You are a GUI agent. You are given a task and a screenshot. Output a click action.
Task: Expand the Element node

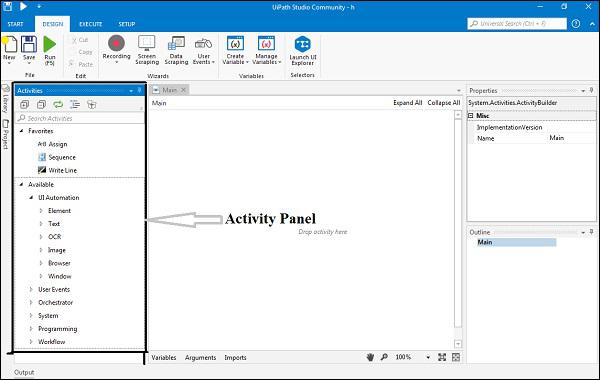[41, 210]
